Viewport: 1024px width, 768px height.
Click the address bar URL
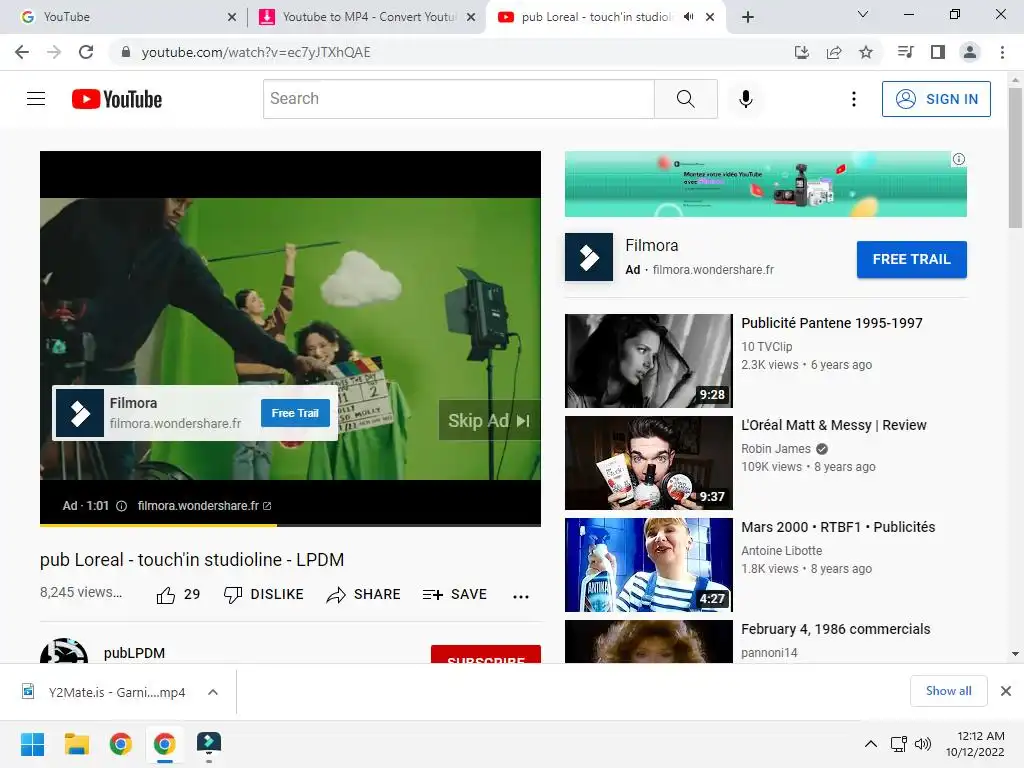tap(256, 52)
